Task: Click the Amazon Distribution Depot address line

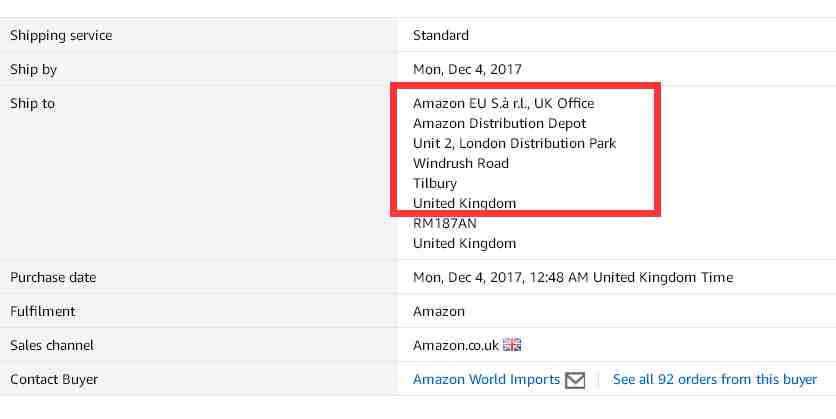Action: (x=500, y=124)
